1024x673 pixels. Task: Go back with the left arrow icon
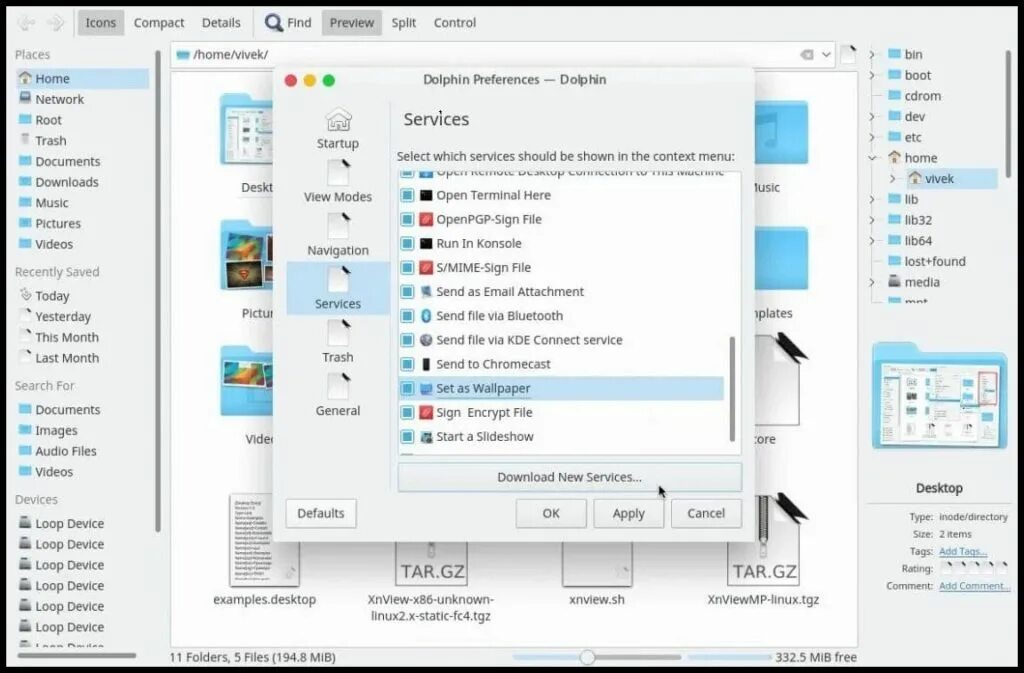26,23
